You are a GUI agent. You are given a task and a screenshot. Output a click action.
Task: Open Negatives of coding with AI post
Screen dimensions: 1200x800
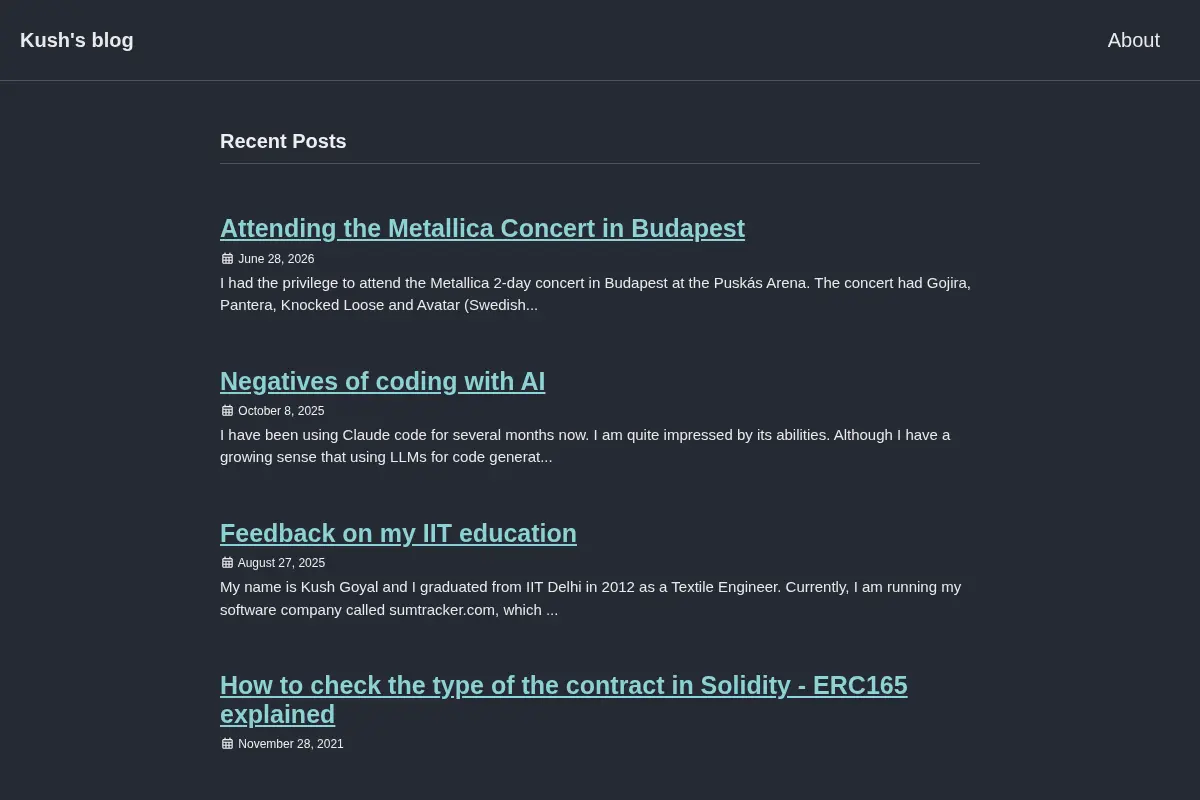point(382,381)
